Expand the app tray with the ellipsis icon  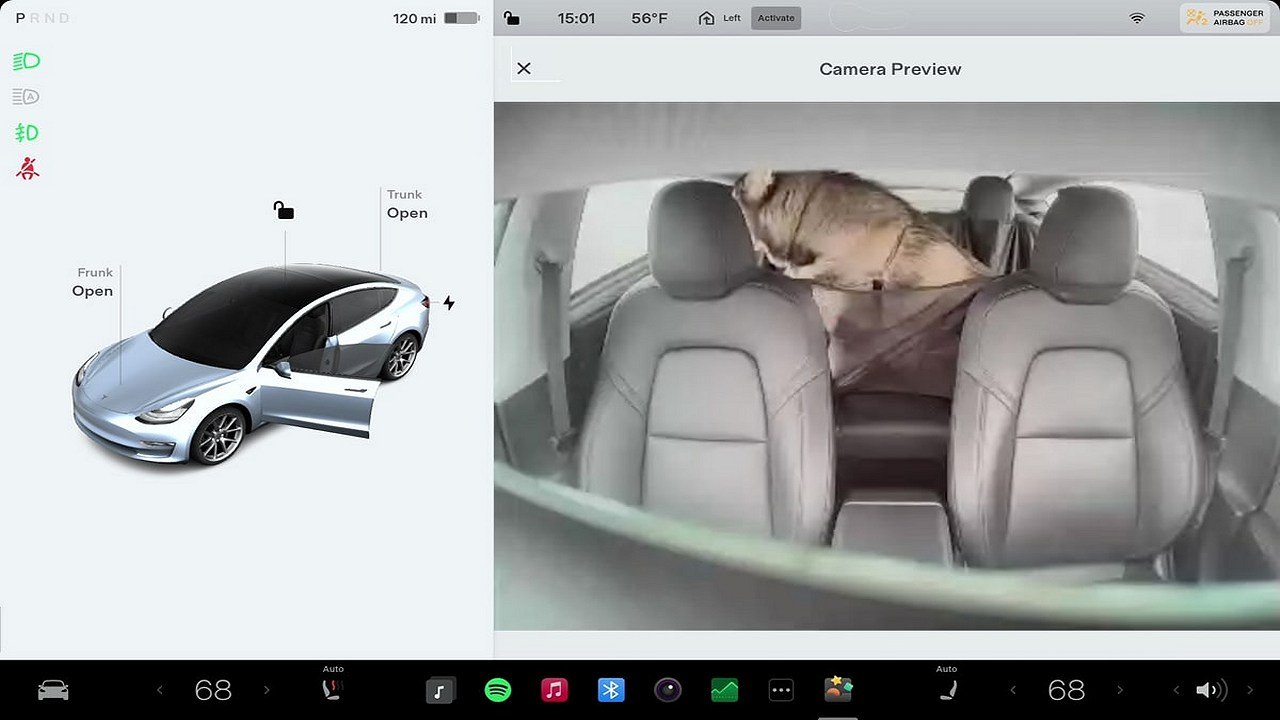781,689
